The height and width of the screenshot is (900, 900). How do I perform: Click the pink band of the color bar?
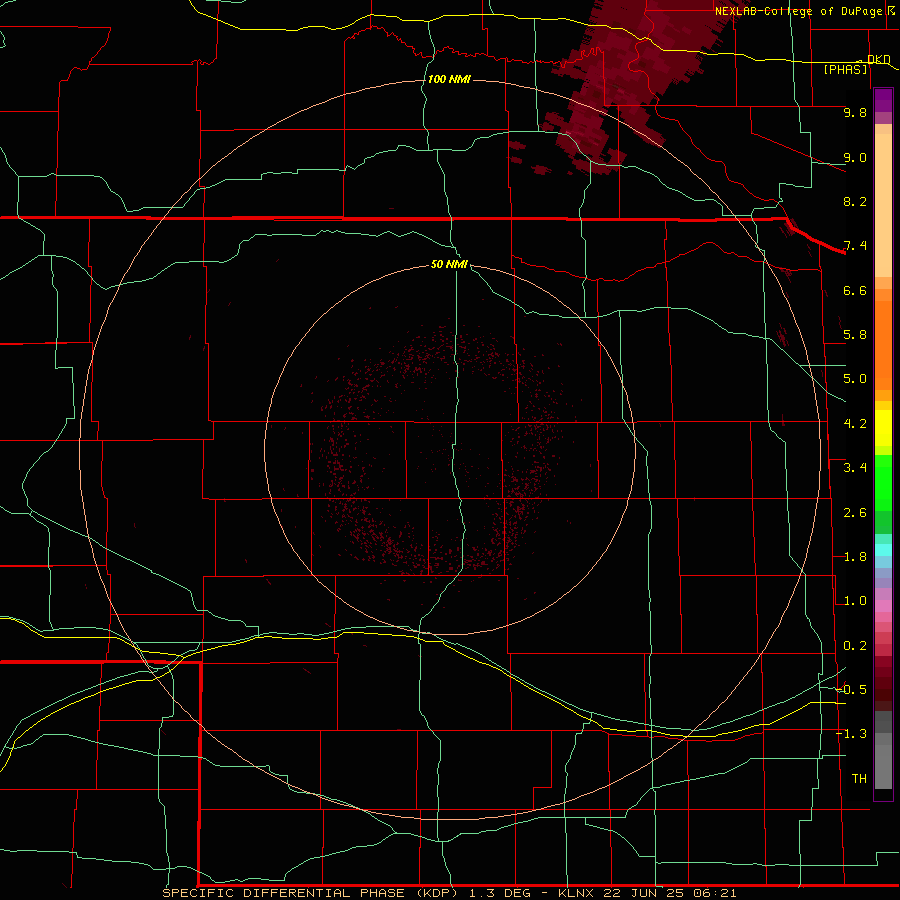click(x=883, y=606)
